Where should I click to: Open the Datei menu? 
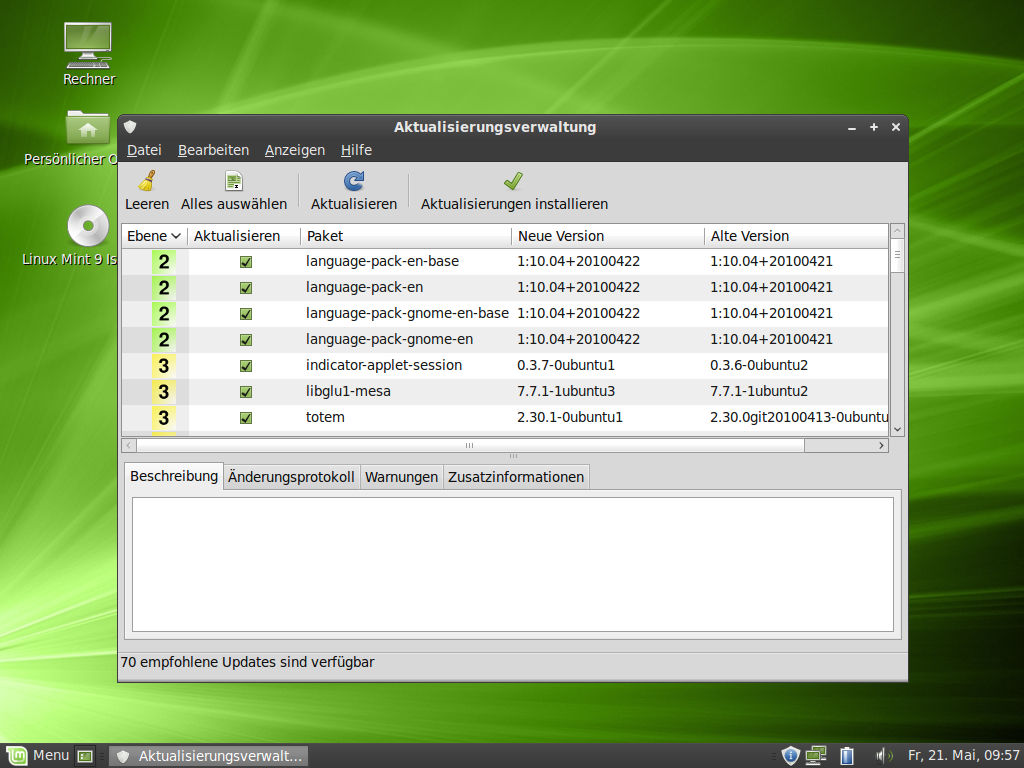144,150
